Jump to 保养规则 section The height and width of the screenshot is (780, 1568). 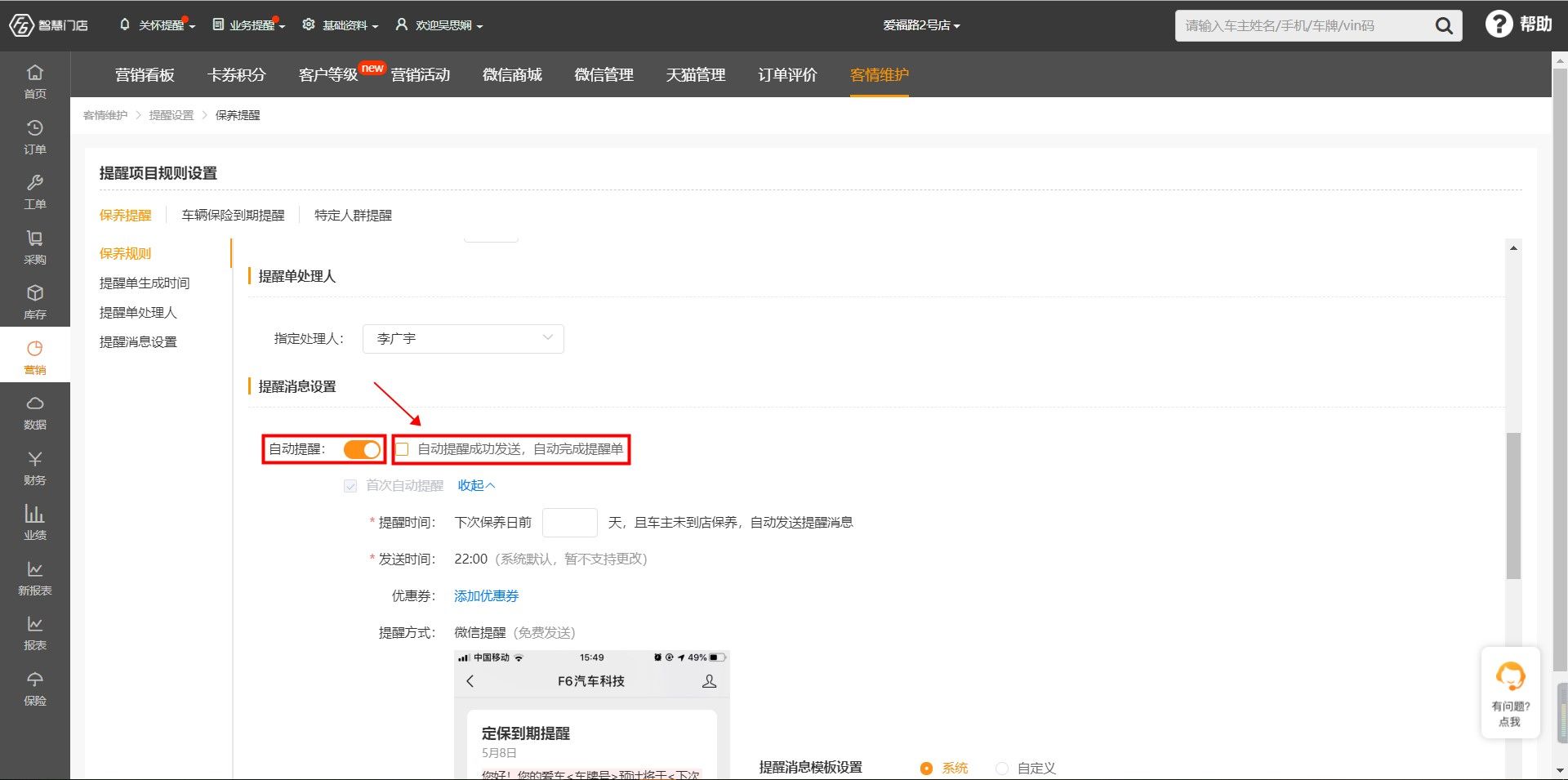(x=126, y=253)
